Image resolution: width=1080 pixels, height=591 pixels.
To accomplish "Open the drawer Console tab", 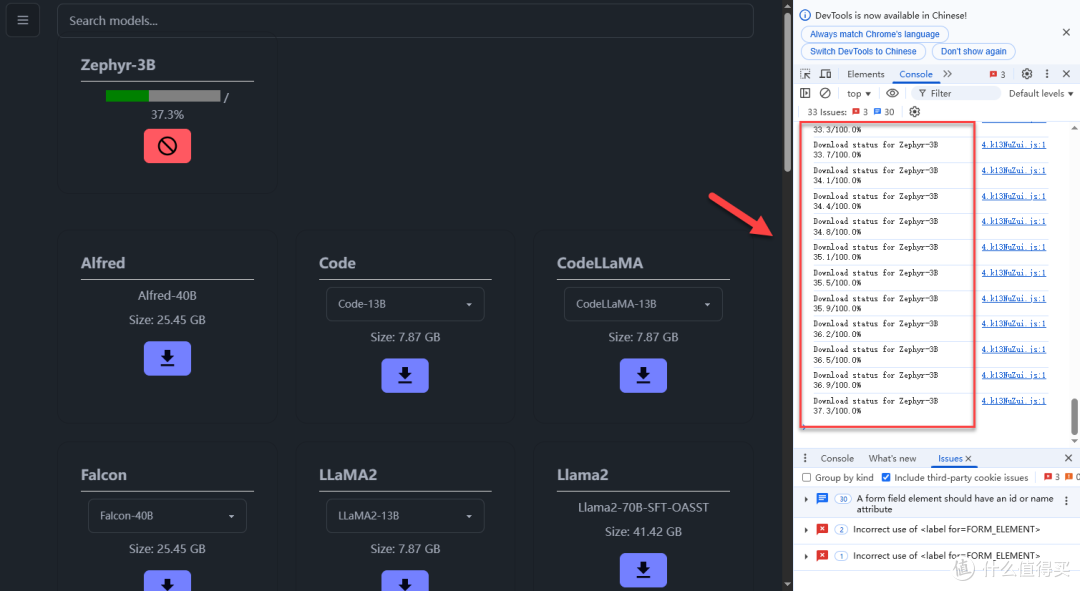I will (837, 458).
